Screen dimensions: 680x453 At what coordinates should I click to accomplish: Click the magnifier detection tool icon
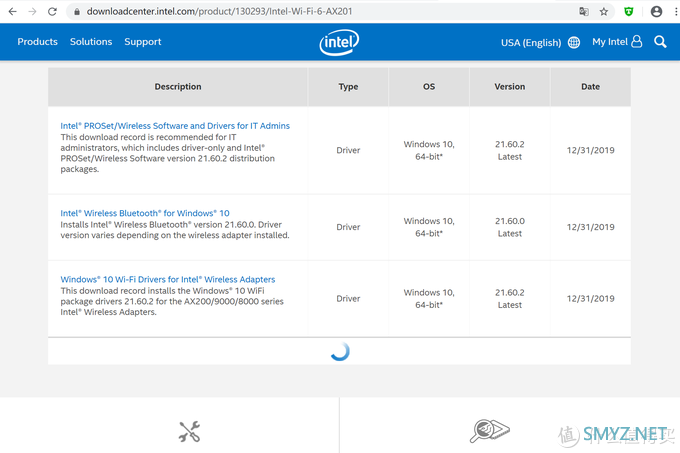490,430
